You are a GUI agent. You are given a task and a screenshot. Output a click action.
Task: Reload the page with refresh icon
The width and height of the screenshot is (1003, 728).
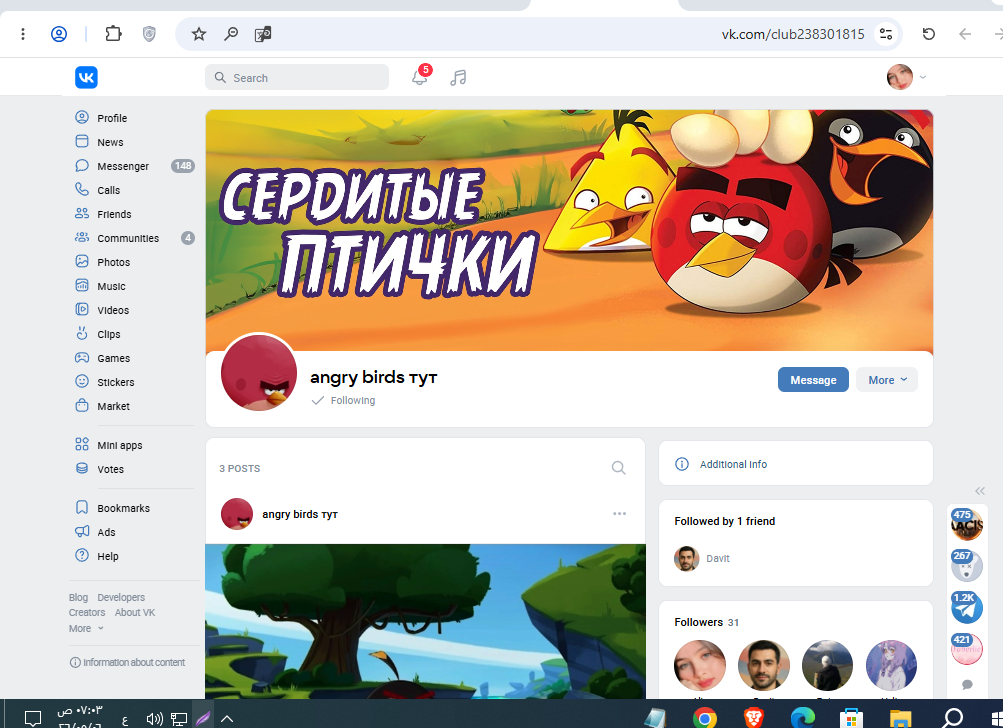click(929, 34)
